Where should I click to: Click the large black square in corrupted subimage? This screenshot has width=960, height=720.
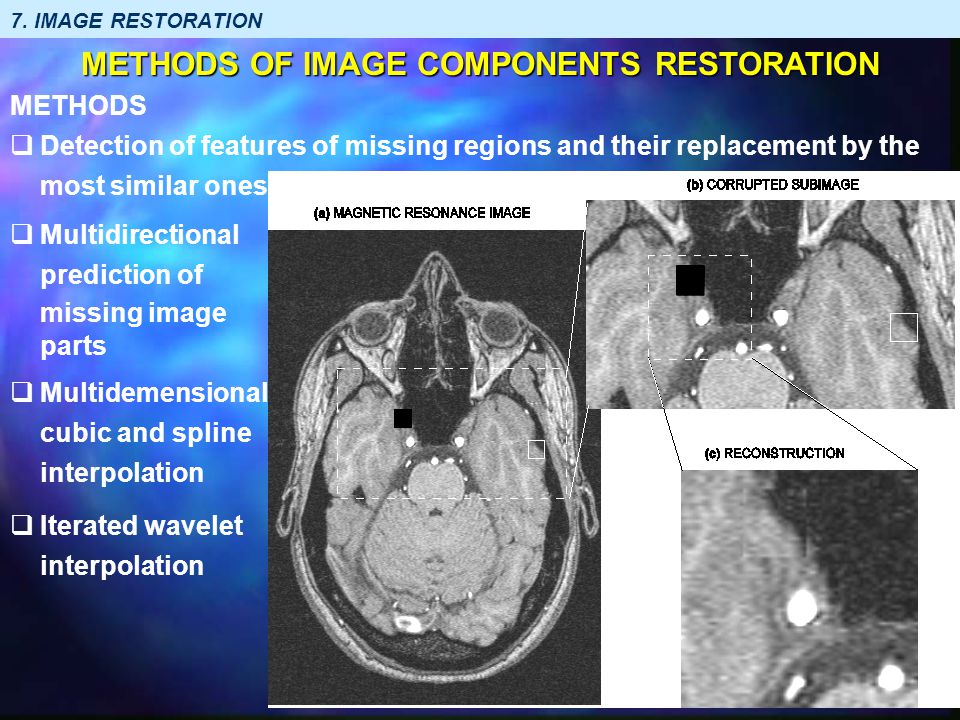pos(691,280)
